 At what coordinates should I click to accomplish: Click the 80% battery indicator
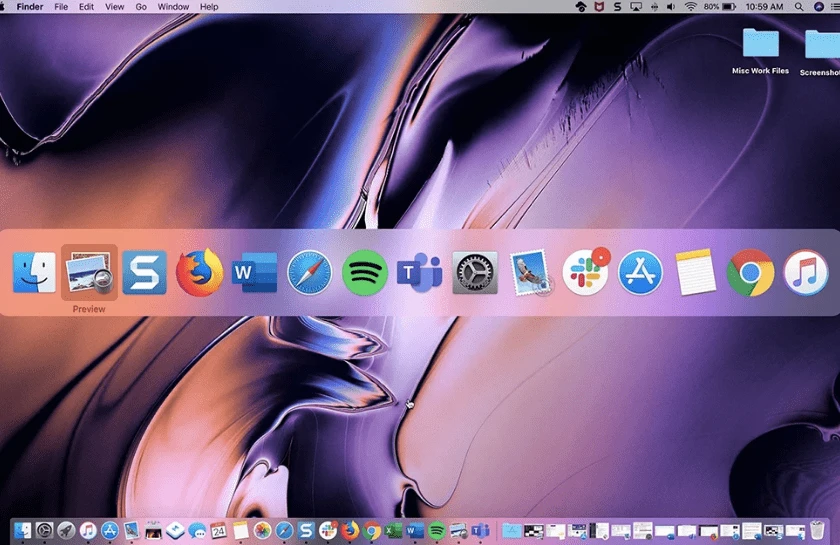pos(719,7)
